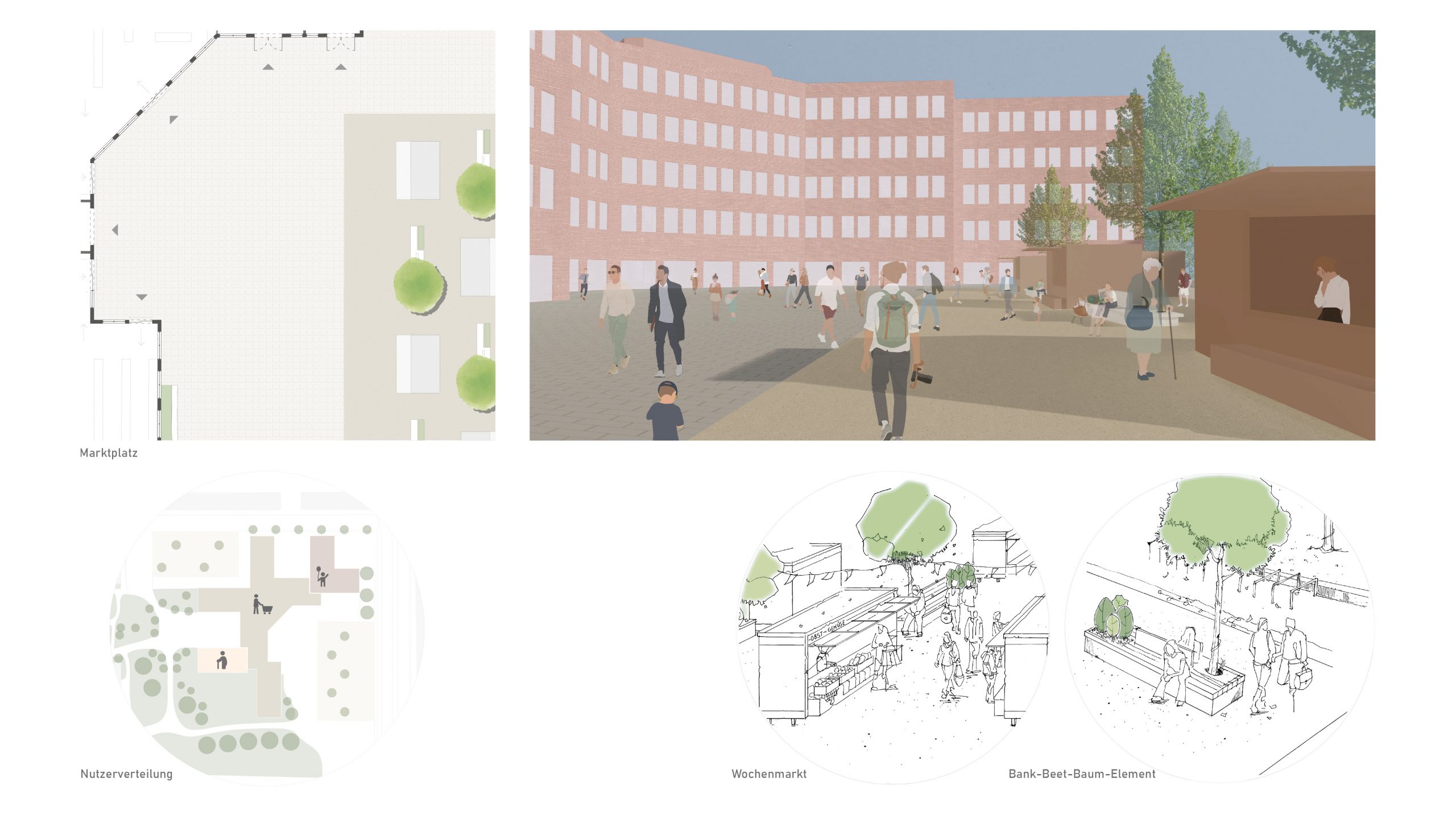Select the Marktplatz caption
This screenshot has height=819, width=1456.
click(109, 453)
